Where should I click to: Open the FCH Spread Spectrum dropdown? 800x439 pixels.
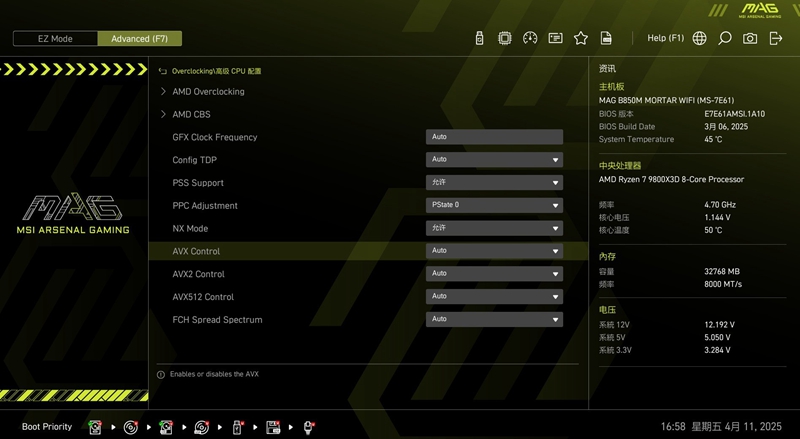click(x=494, y=319)
